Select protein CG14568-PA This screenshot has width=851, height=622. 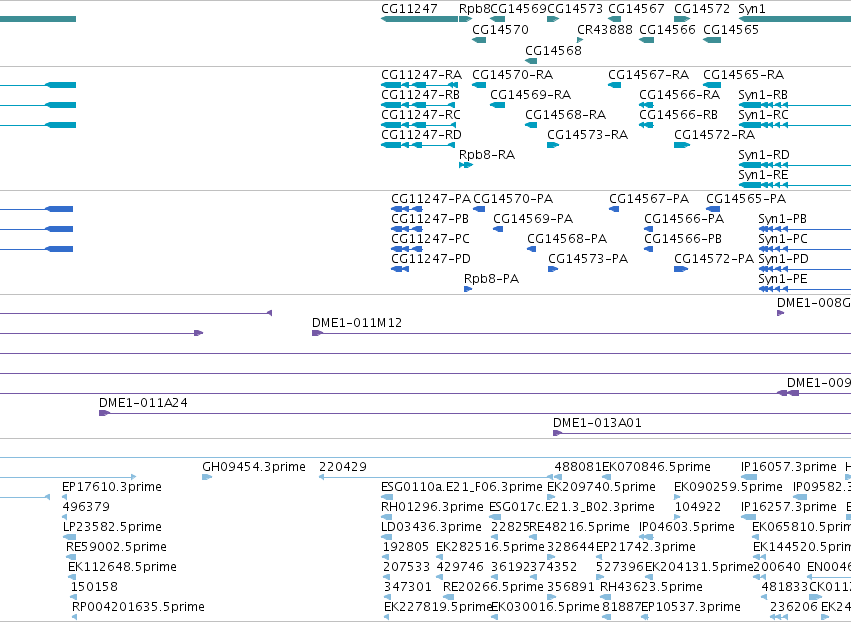click(567, 239)
